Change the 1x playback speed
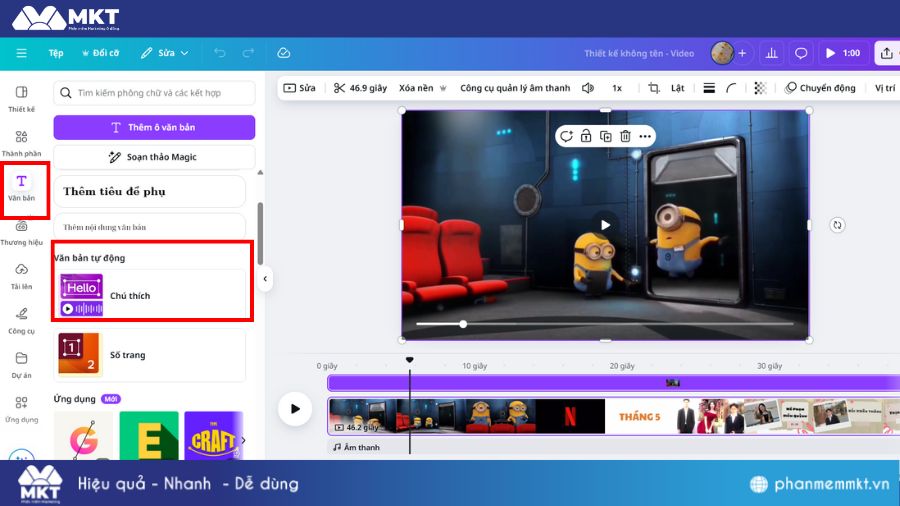 coord(617,88)
